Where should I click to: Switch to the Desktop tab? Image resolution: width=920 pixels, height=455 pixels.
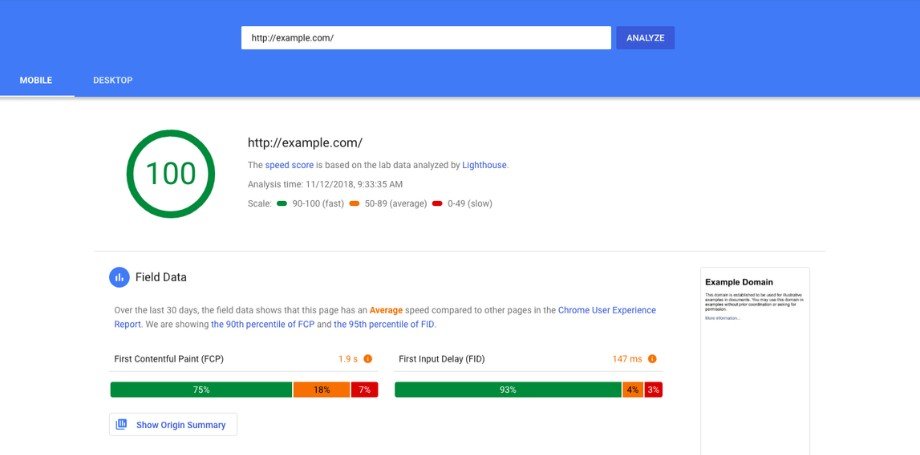(112, 80)
